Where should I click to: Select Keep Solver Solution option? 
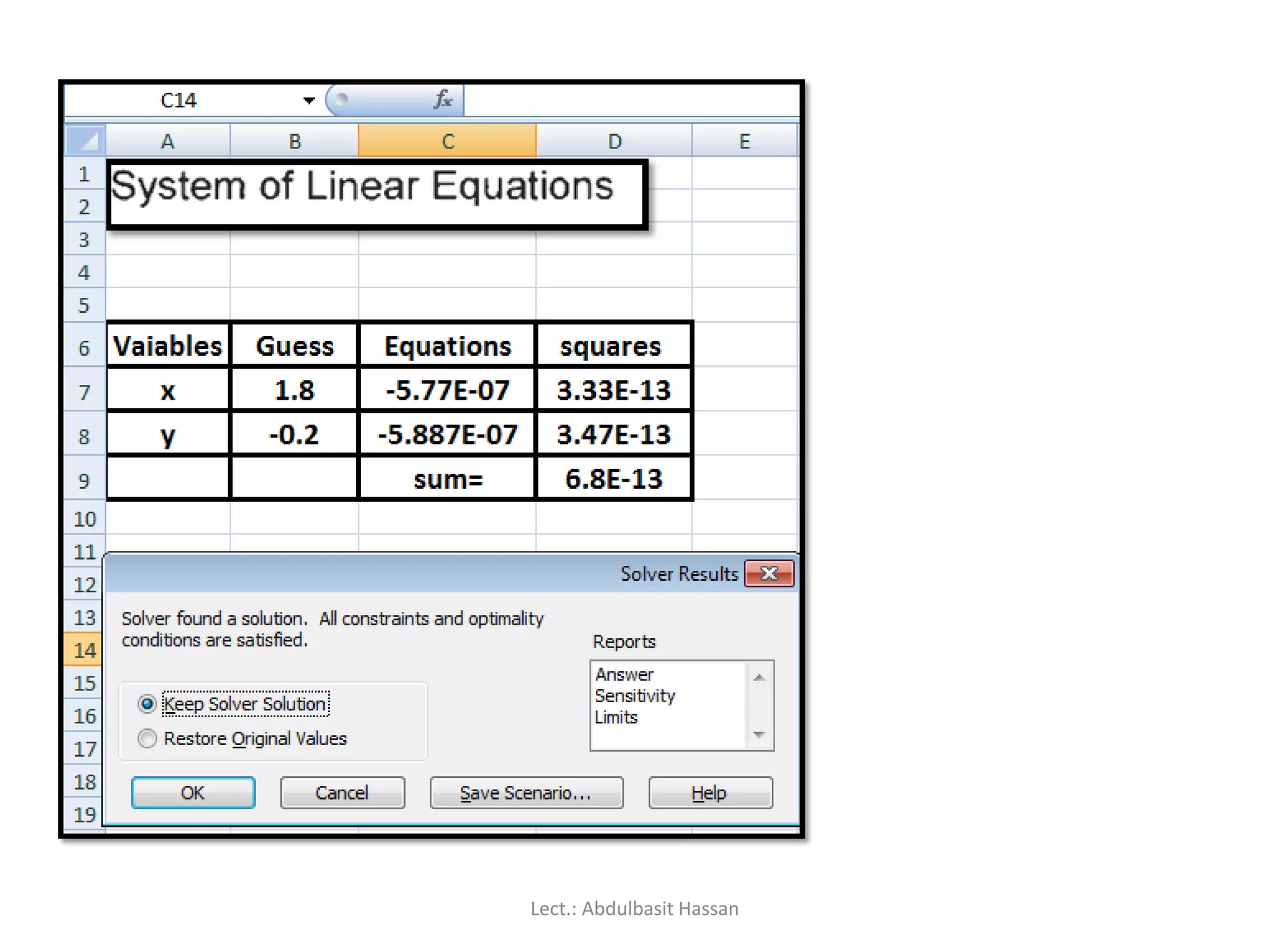[x=147, y=703]
